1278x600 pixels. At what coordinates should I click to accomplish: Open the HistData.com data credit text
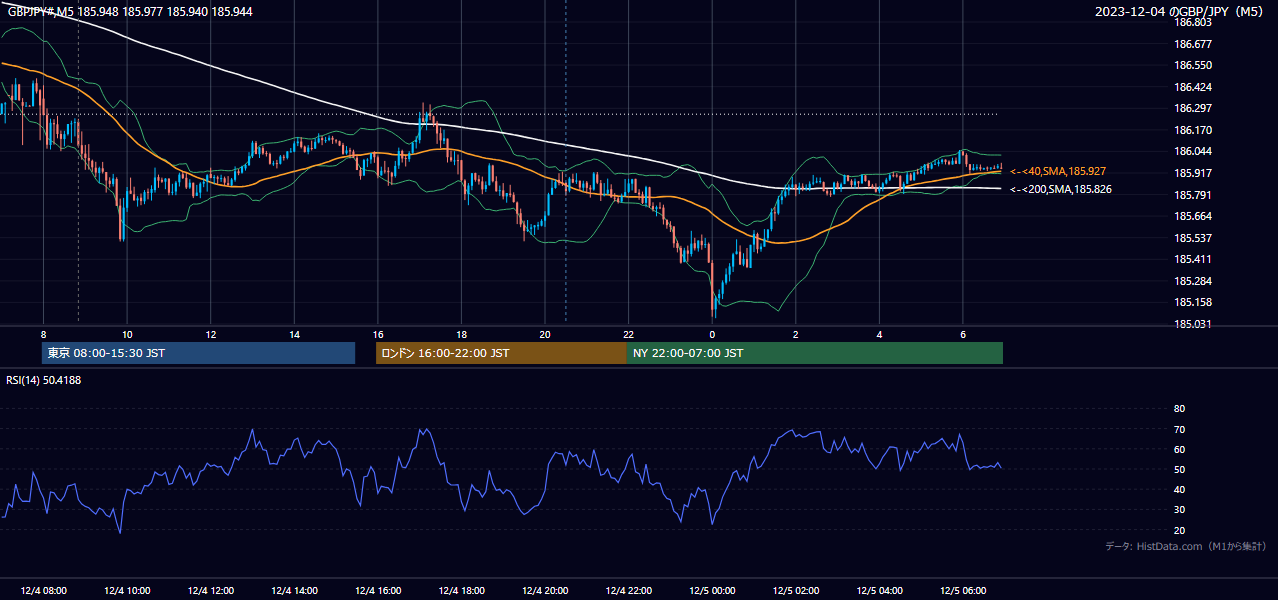click(1186, 546)
